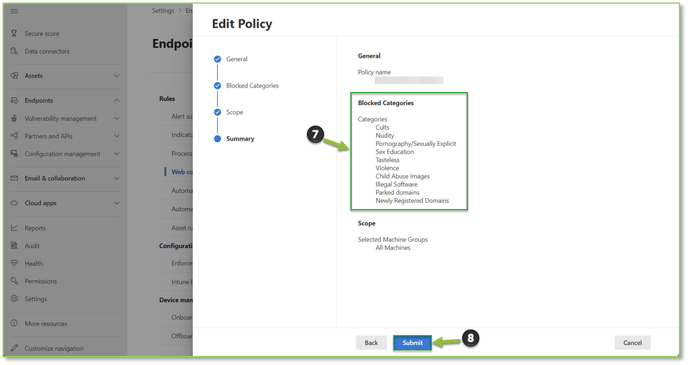Open Secure score via its trophy icon
This screenshot has width=688, height=365.
coord(14,33)
